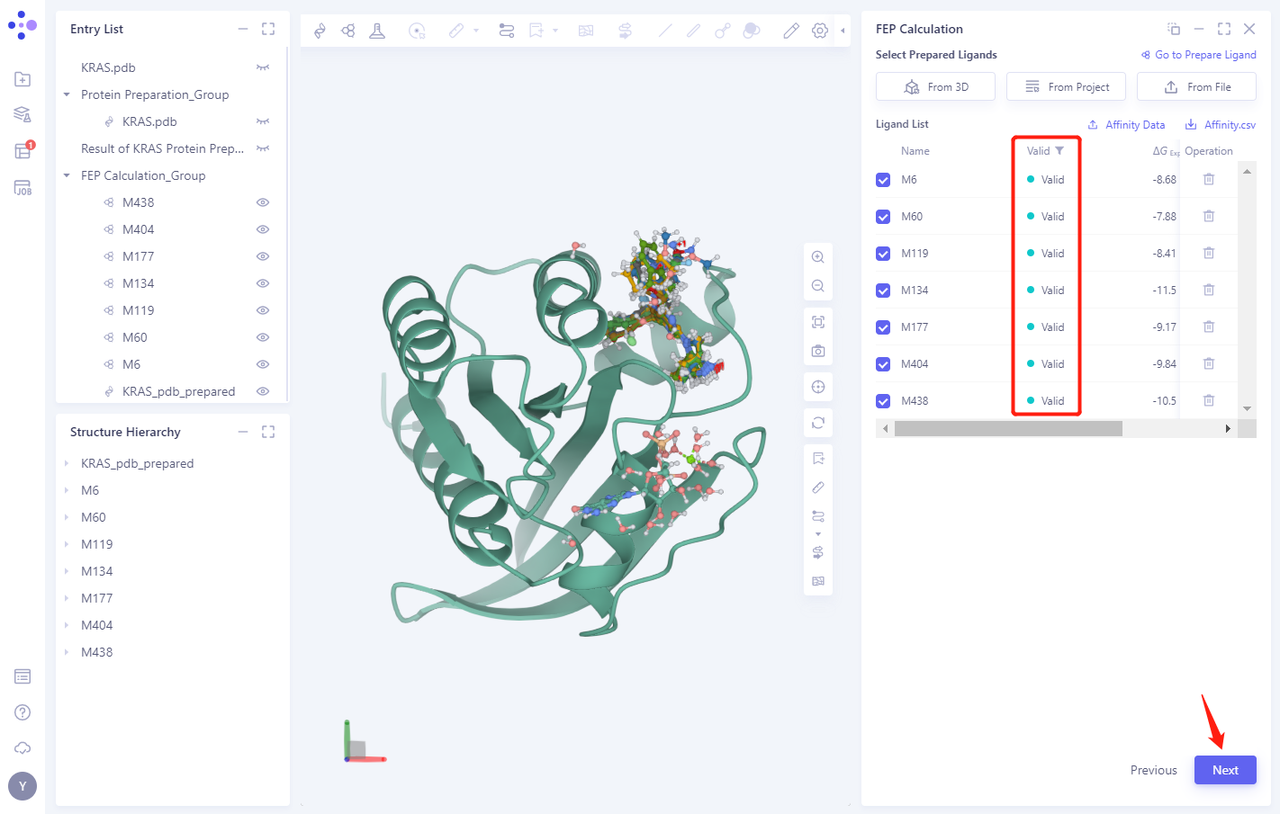Open the JOB panel in left sidebar

pos(23,188)
